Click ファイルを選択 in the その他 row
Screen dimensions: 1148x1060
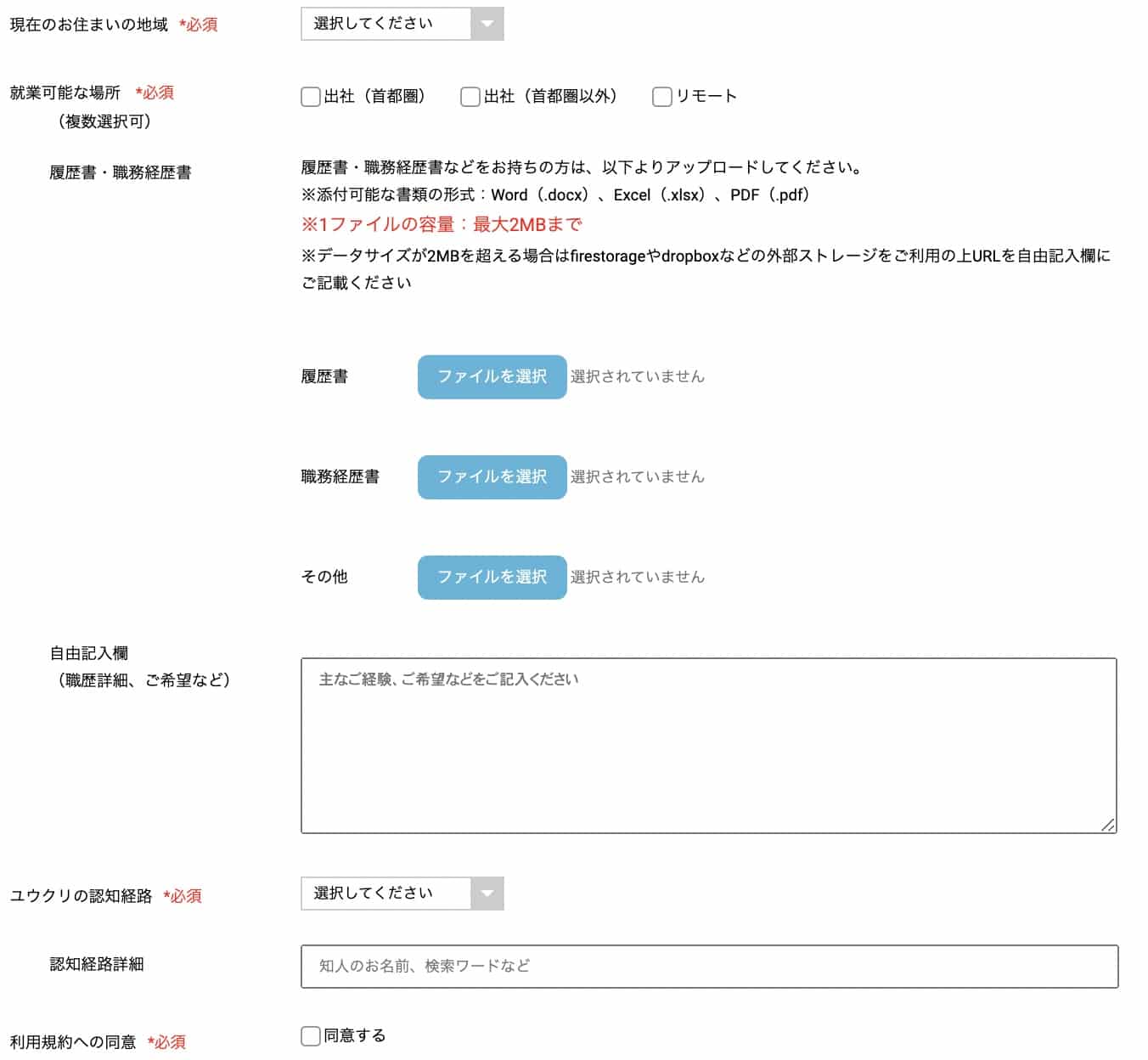click(x=491, y=578)
